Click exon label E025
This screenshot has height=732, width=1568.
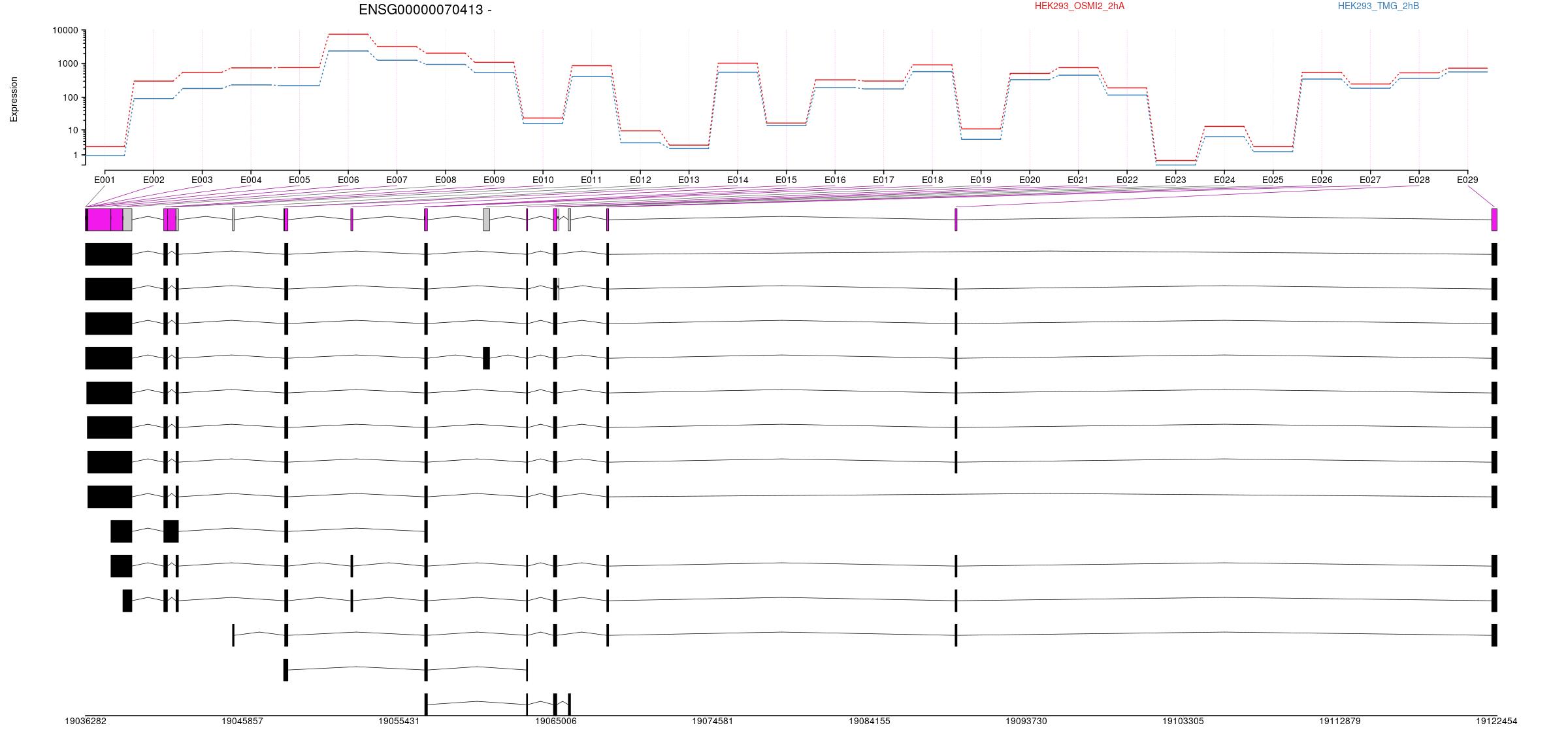1273,180
